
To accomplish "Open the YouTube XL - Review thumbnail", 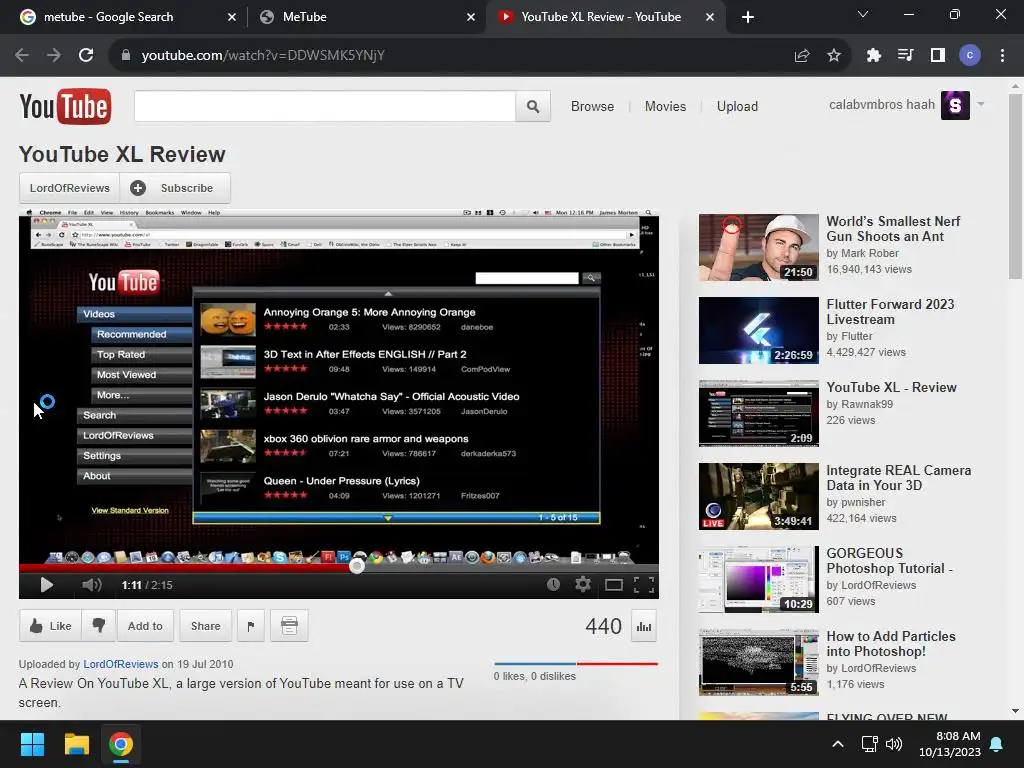I will (x=759, y=413).
